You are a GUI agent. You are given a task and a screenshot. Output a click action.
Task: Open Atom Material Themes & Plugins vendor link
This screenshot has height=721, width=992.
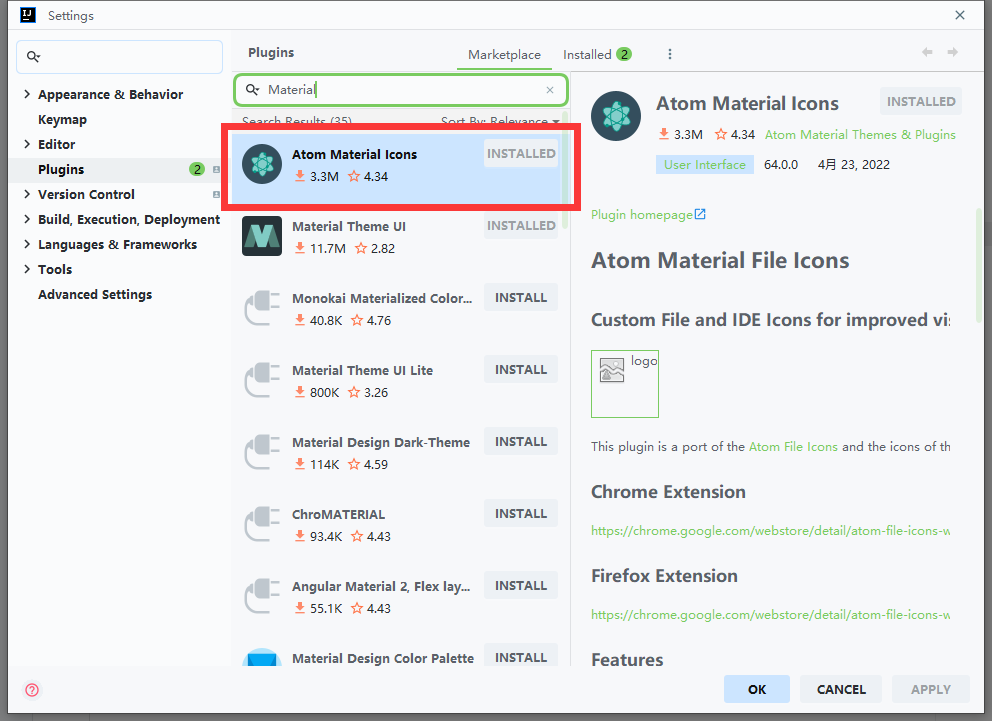pyautogui.click(x=860, y=135)
